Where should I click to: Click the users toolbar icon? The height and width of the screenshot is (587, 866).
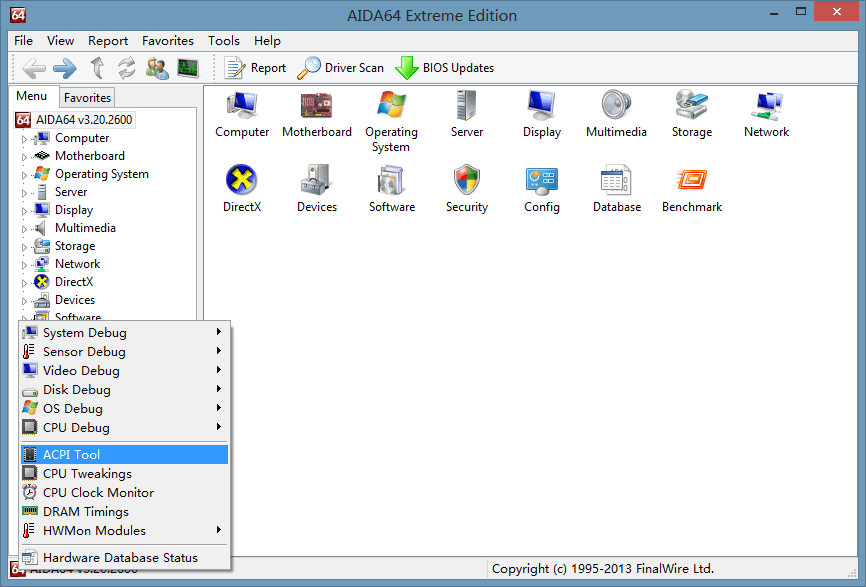(157, 68)
